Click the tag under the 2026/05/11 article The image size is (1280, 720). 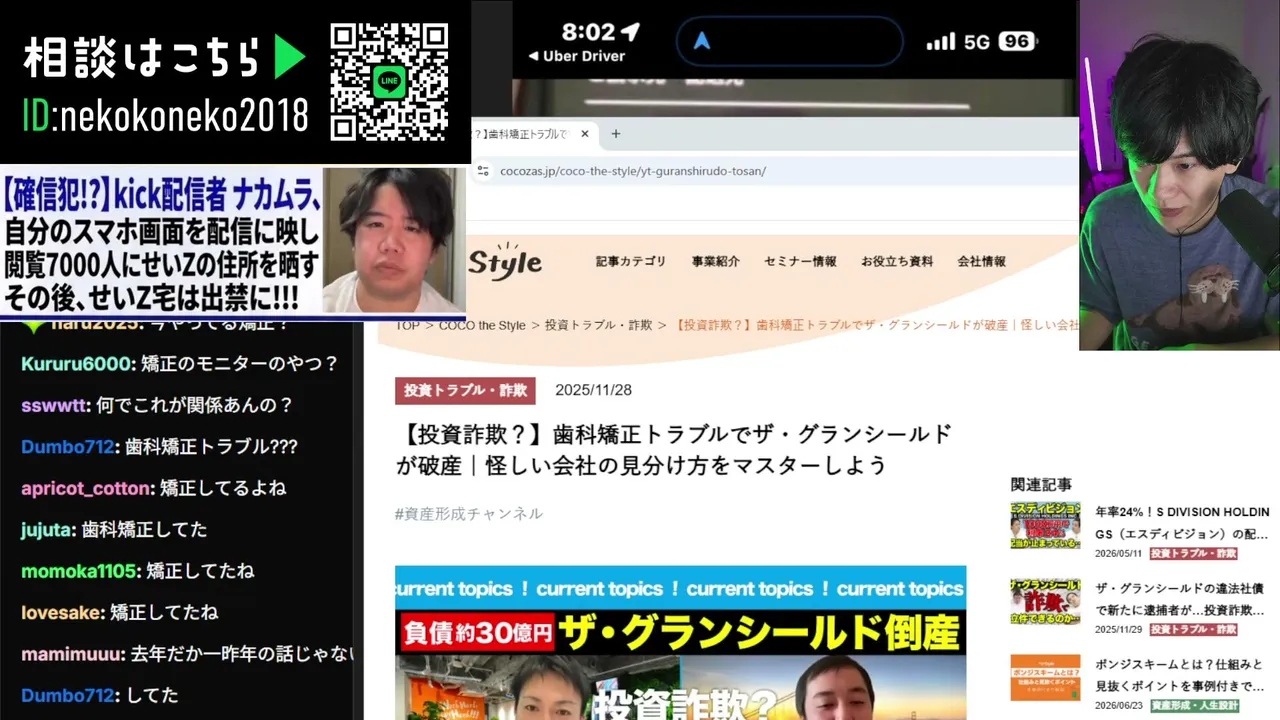1193,553
